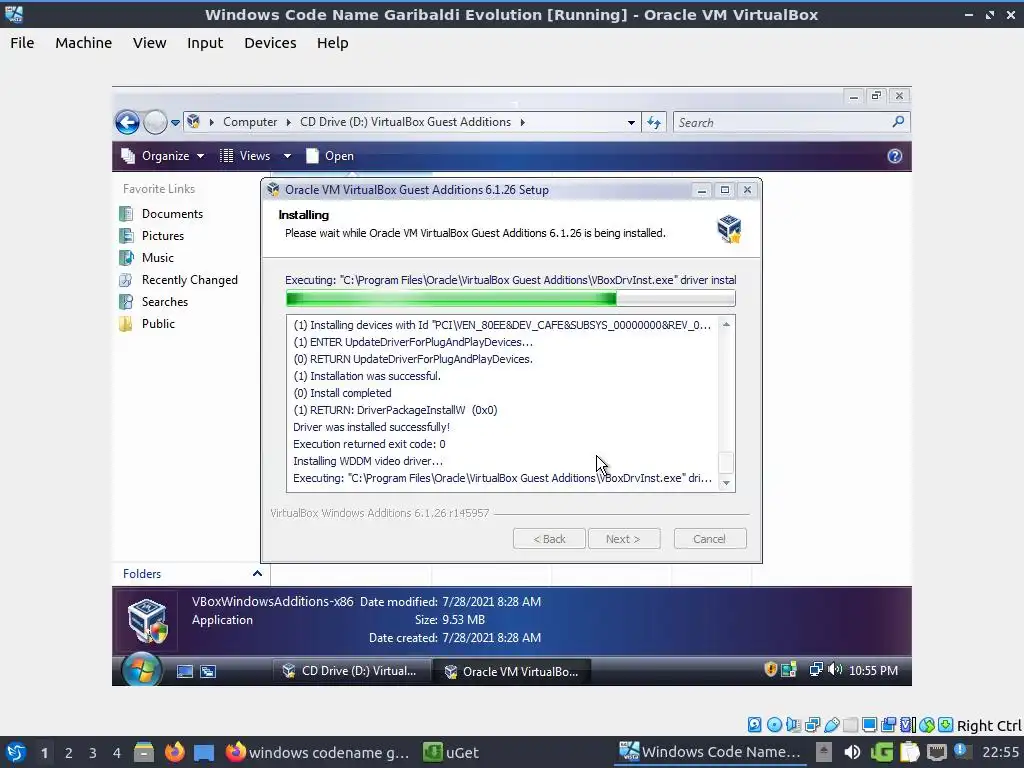Click the Back button in setup
Image resolution: width=1024 pixels, height=768 pixels.
click(549, 539)
